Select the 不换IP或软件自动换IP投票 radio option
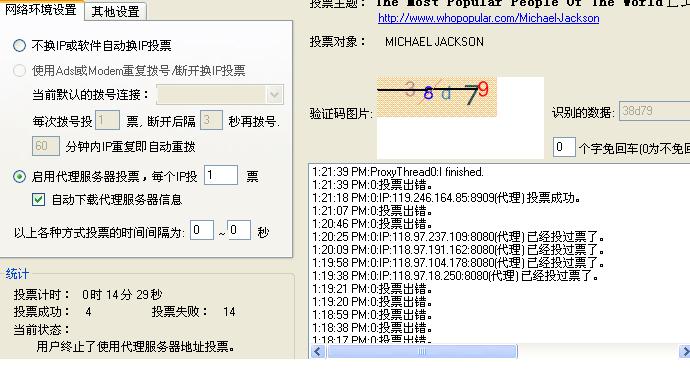The image size is (690, 384). pyautogui.click(x=19, y=45)
